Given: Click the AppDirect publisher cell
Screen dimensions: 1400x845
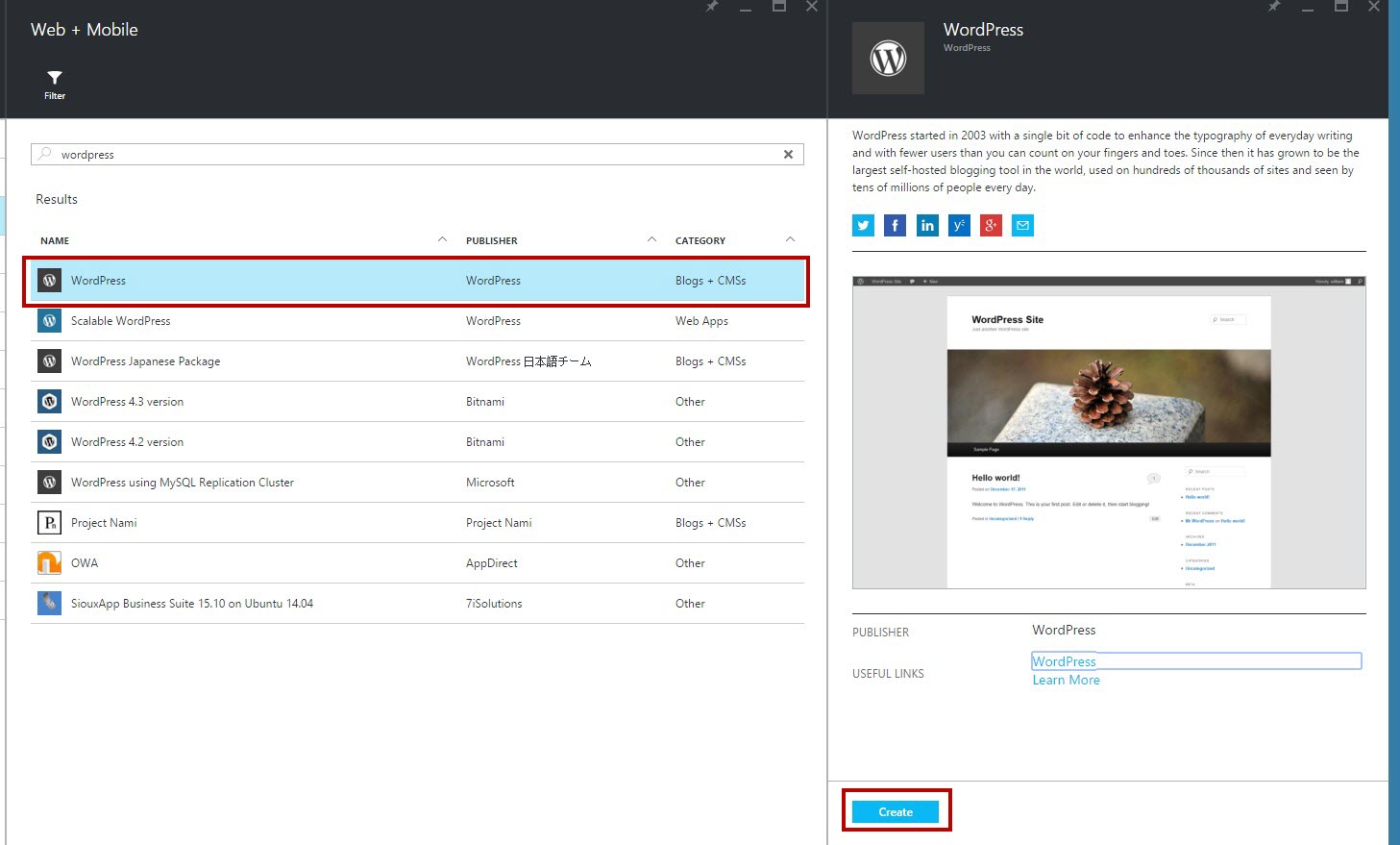Looking at the screenshot, I should (x=492, y=563).
